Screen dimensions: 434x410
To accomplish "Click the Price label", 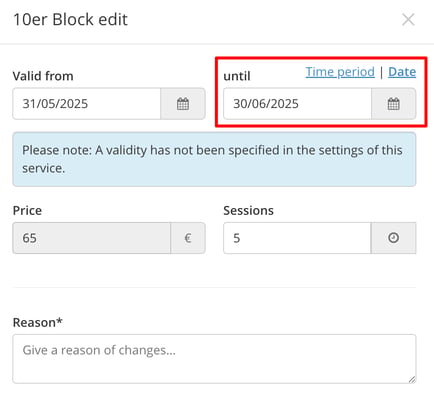I will [27, 211].
